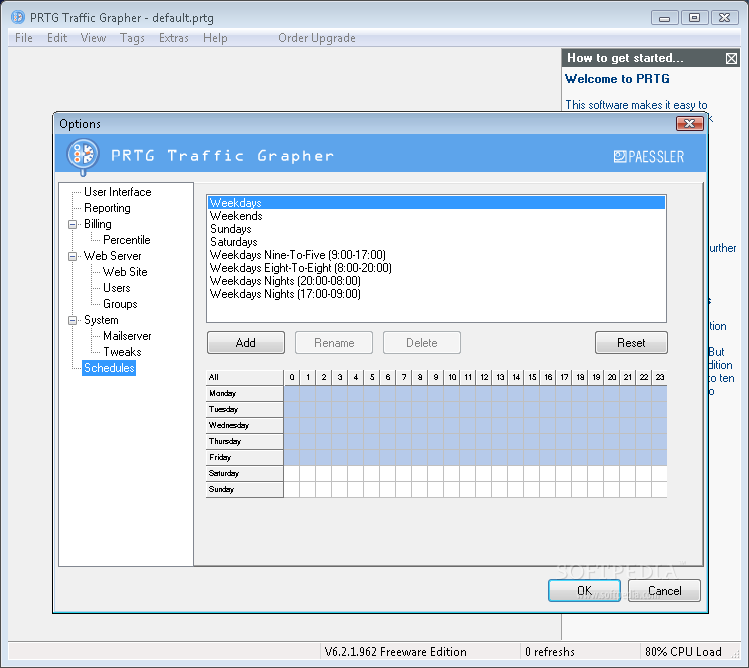Click the Reset button
749x668 pixels.
click(x=631, y=343)
